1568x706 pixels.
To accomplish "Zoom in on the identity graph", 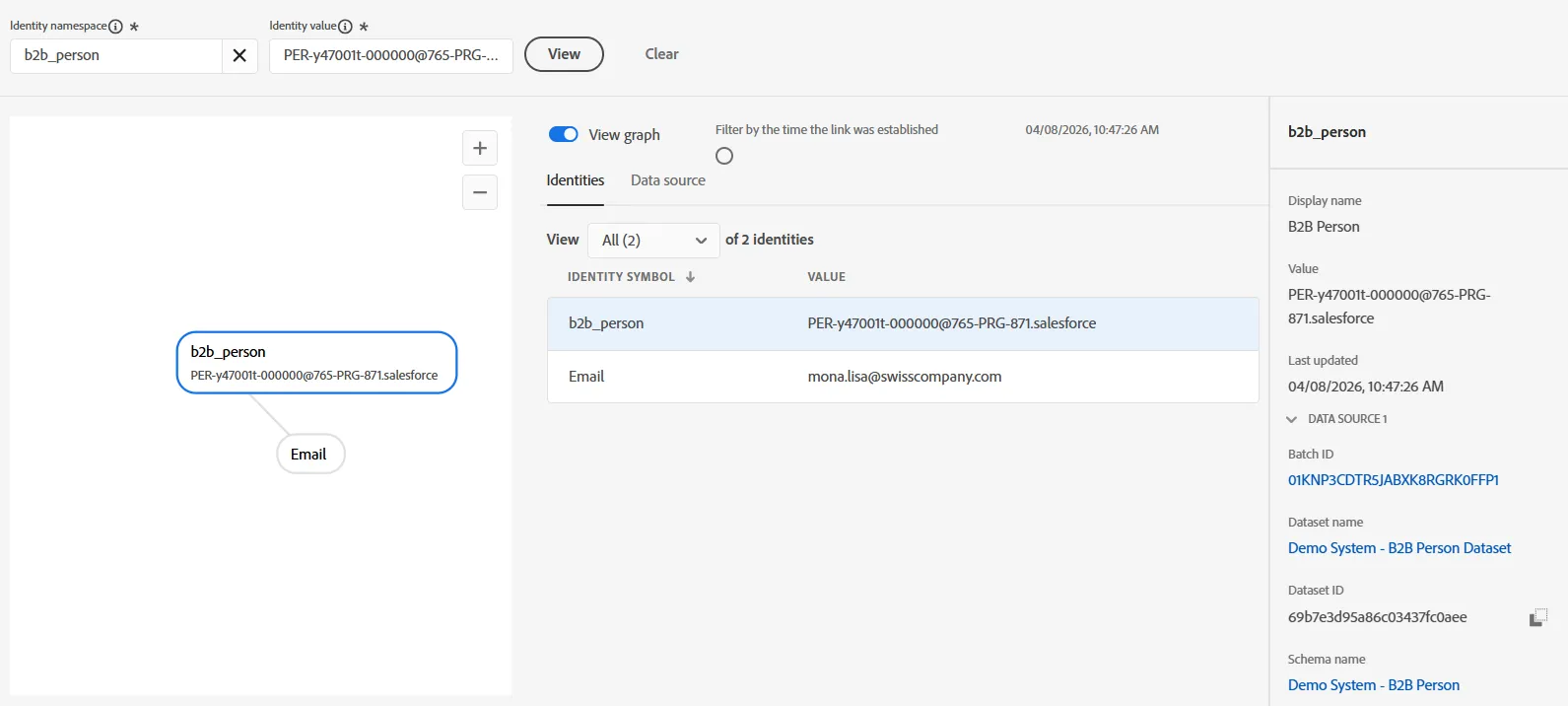I will tap(480, 148).
